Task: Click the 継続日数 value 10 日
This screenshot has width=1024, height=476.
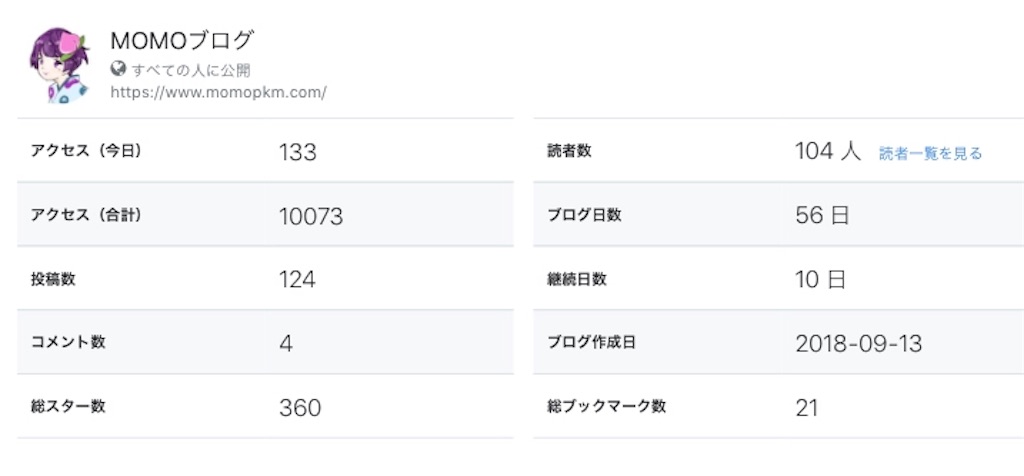Action: tap(821, 279)
